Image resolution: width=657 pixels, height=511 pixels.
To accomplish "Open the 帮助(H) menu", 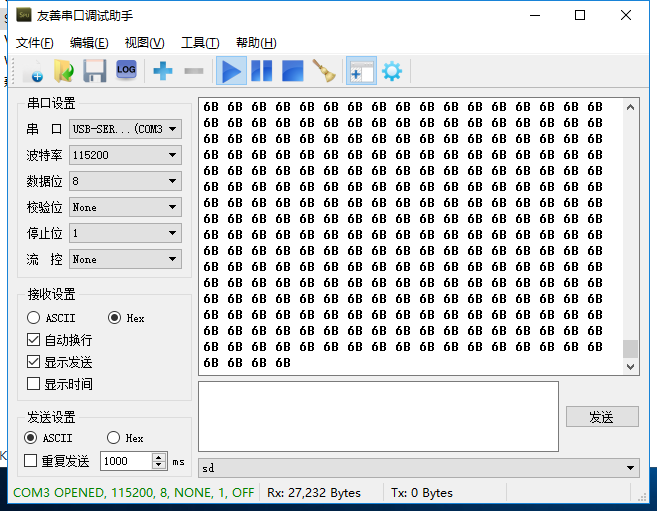I will click(256, 43).
